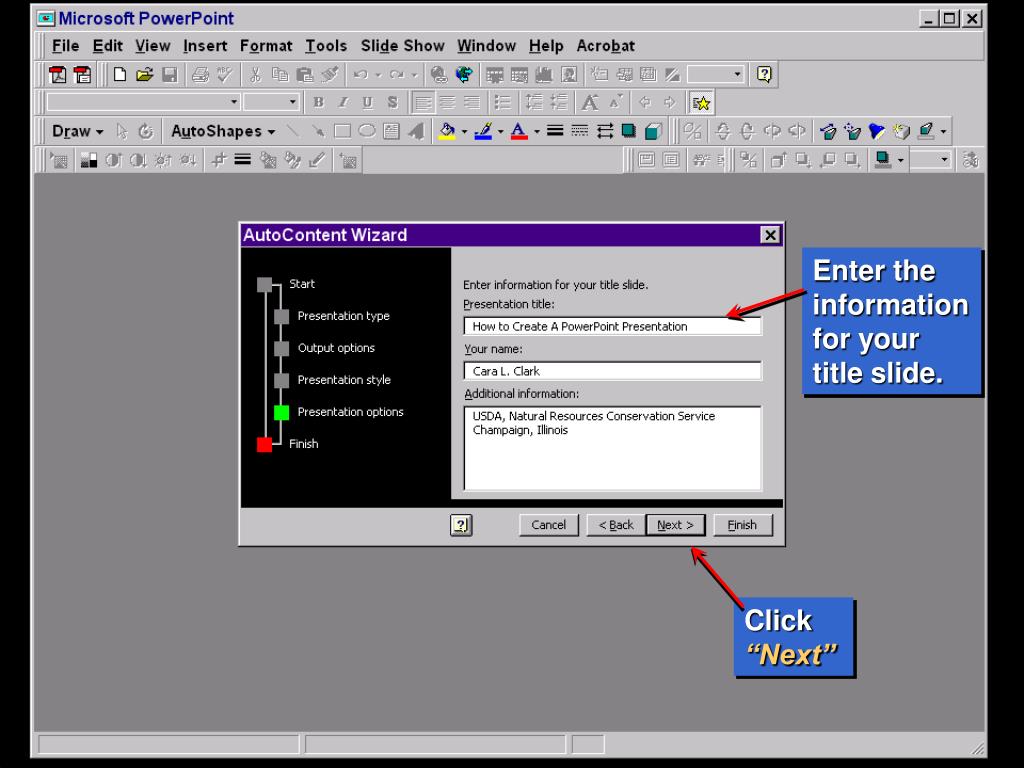Click the Arrow Style icon
Viewport: 1024px width, 768px height.
pyautogui.click(x=605, y=131)
